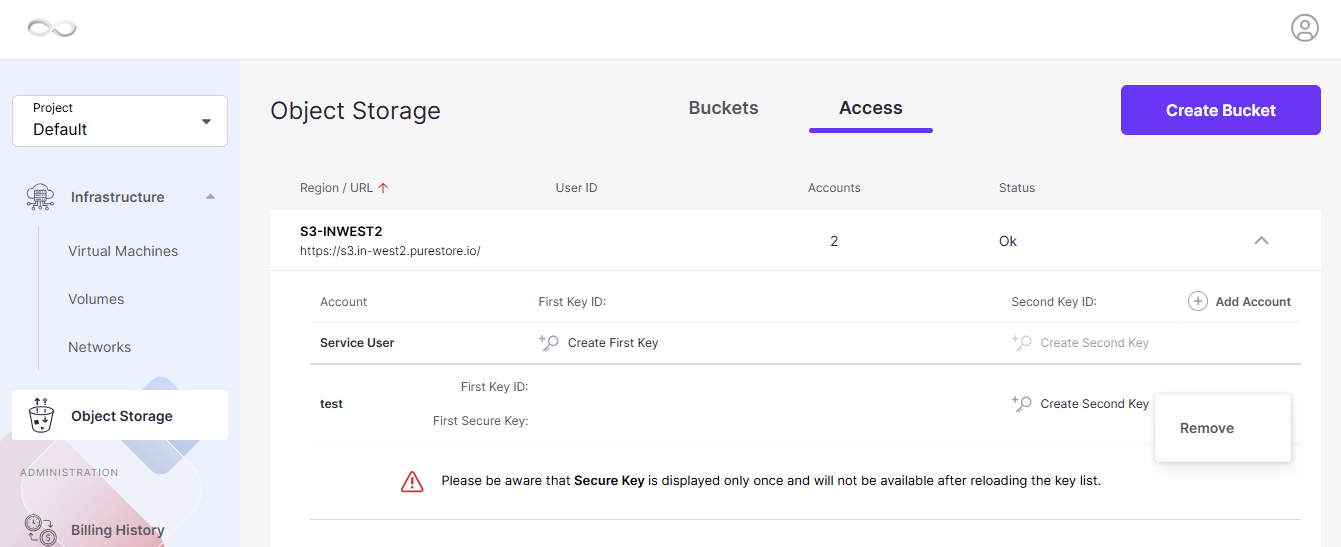Click the red warning triangle icon
This screenshot has height=547, width=1341.
(412, 481)
